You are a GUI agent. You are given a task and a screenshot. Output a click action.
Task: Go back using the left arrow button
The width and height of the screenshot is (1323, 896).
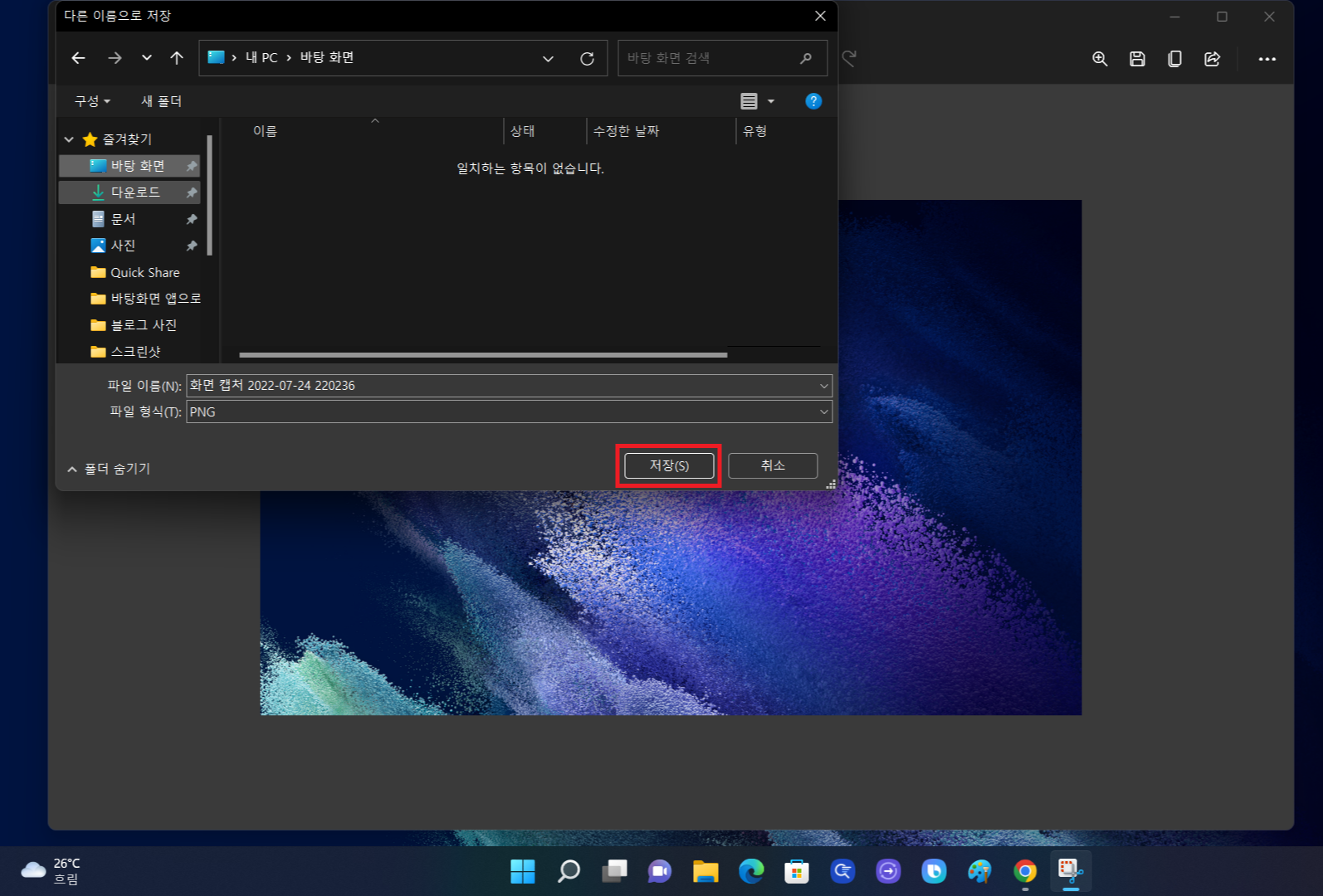(78, 58)
